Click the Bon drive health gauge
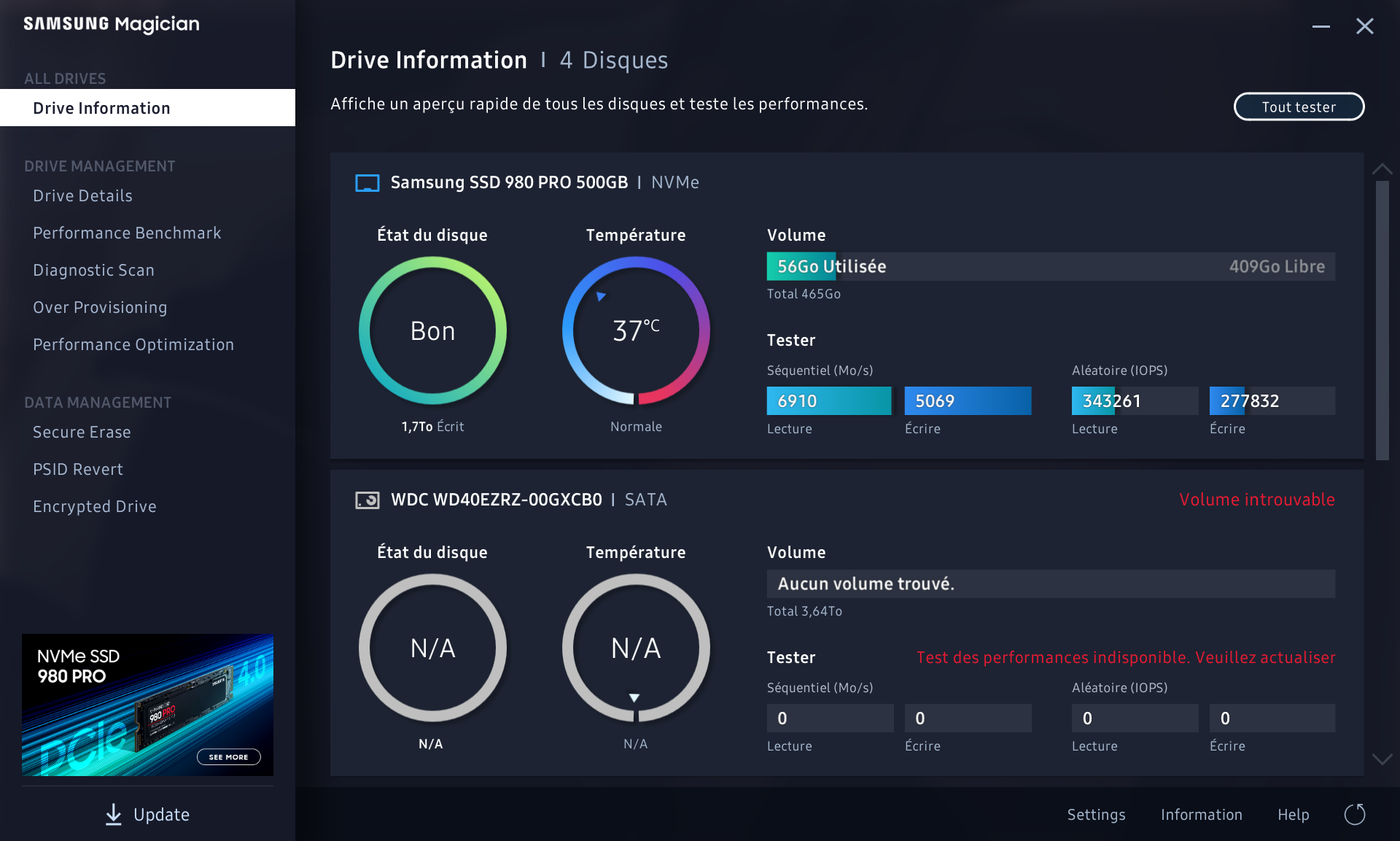1400x841 pixels. [432, 330]
